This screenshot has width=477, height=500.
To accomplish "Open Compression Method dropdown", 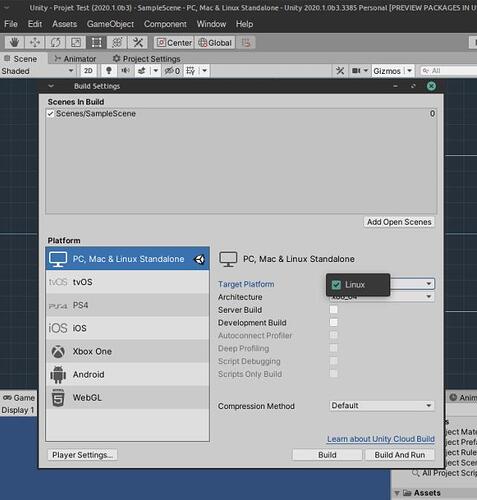I will pyautogui.click(x=382, y=406).
